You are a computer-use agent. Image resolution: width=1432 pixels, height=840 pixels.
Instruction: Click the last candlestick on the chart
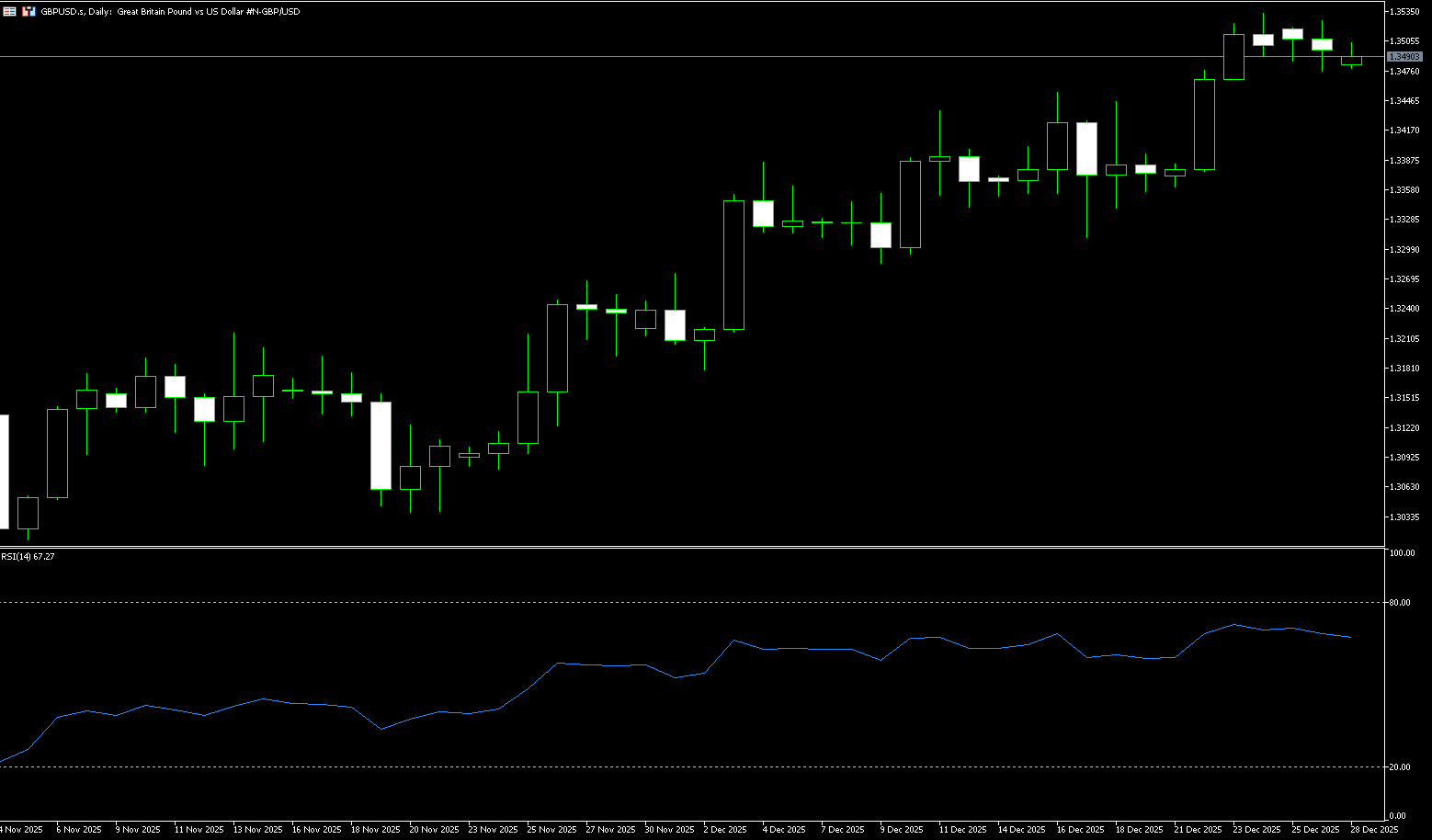tap(1351, 61)
